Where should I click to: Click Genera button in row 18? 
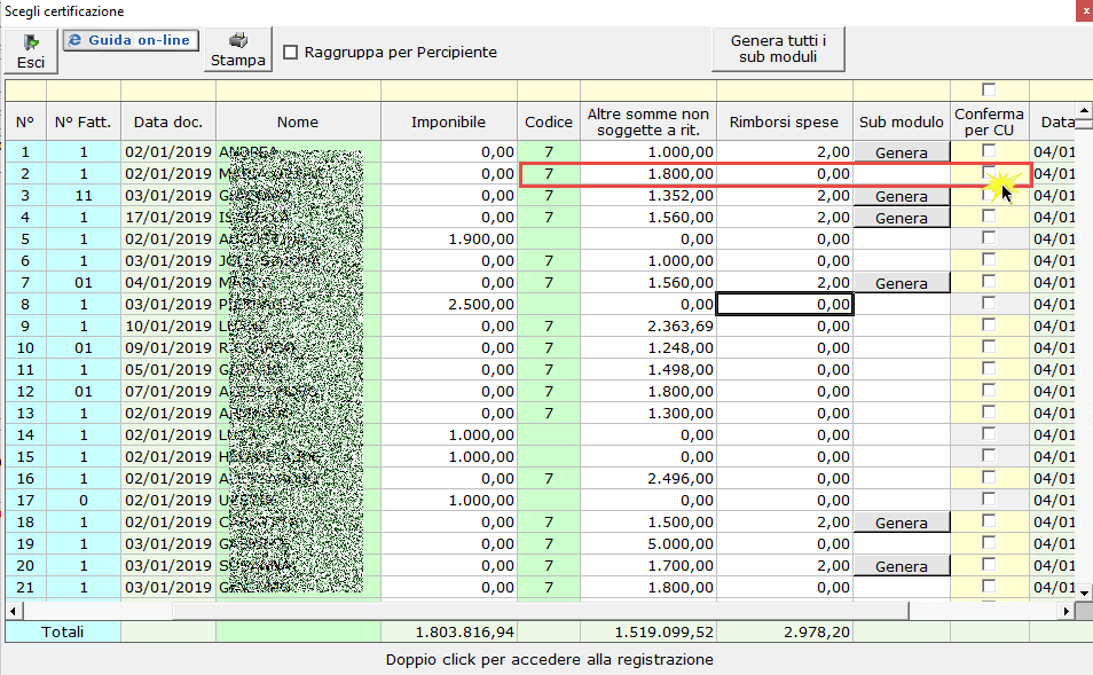coord(901,522)
